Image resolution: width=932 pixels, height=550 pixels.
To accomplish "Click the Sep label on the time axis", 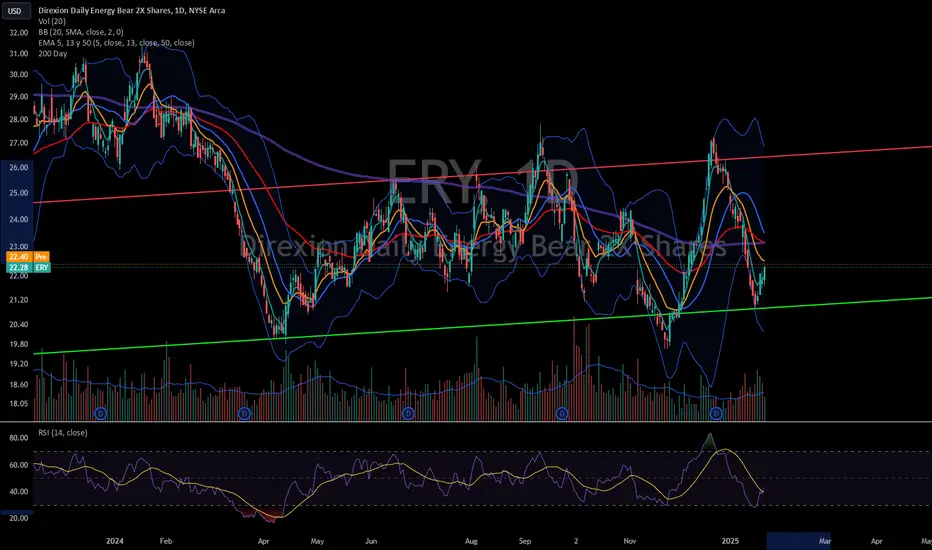I will click(x=525, y=541).
